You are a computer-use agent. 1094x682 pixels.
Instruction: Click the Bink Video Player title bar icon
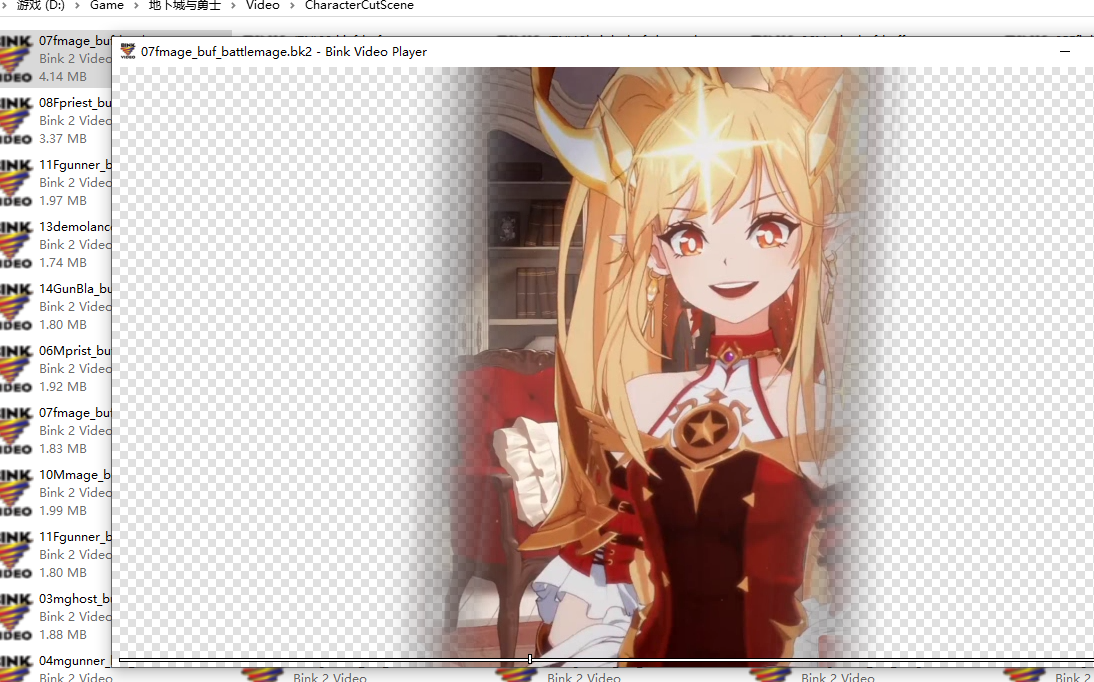point(128,51)
